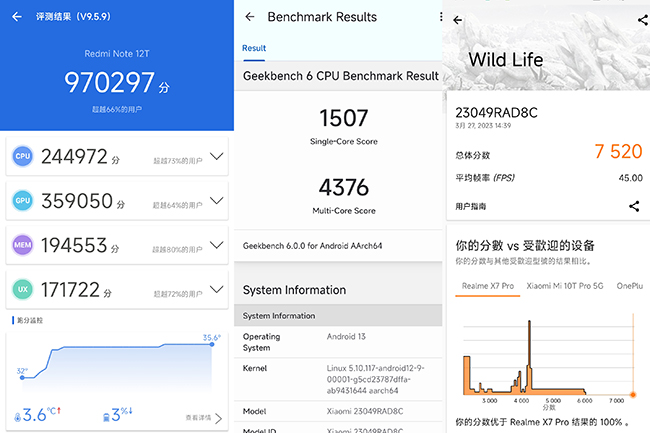The height and width of the screenshot is (433, 650).
Task: Go back from Wild Life screen
Action: pos(457,20)
